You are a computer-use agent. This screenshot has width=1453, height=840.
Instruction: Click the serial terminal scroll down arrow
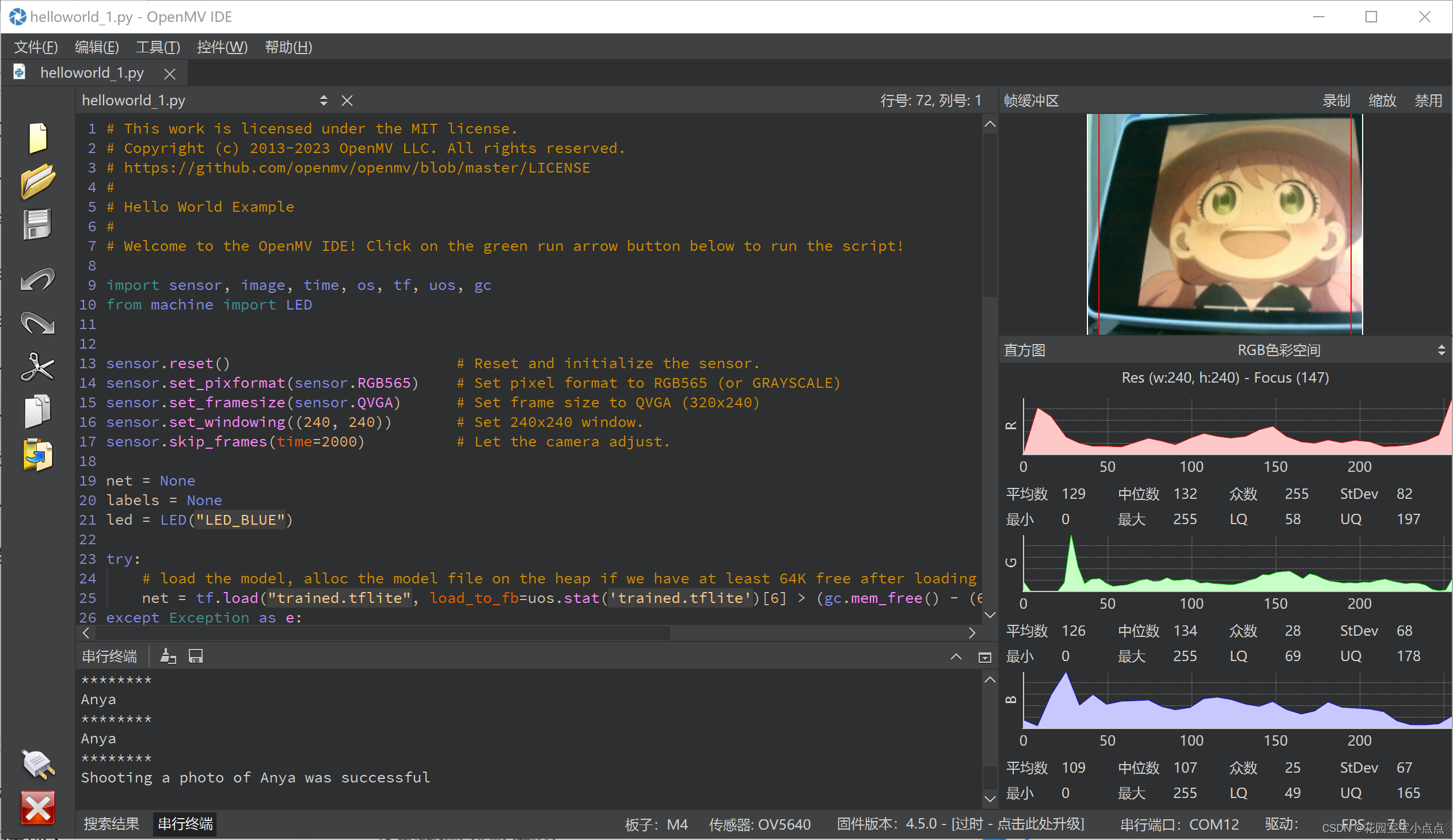(x=990, y=799)
